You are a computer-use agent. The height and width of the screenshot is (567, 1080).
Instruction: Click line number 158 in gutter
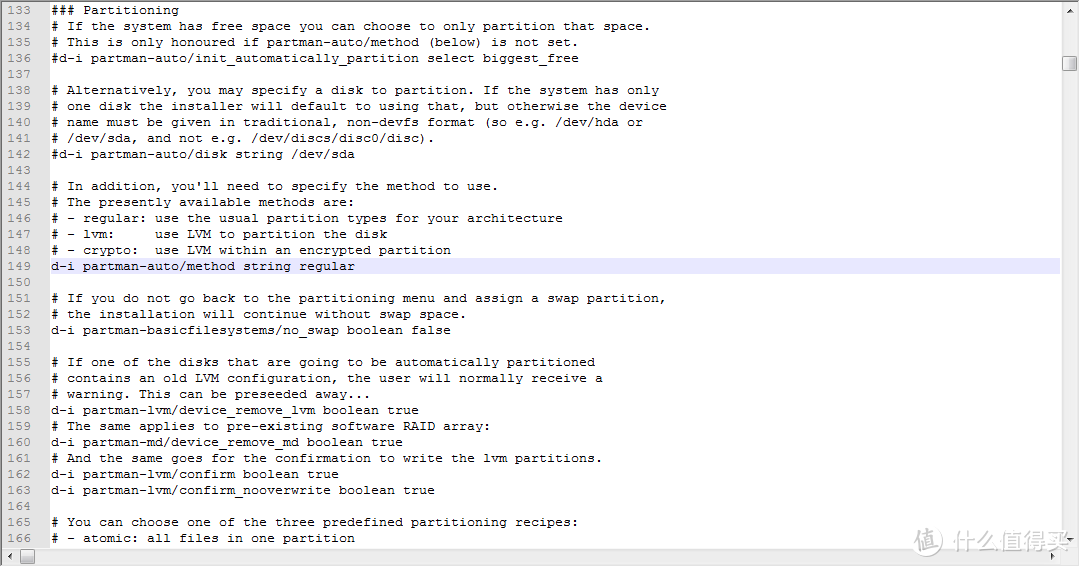click(x=19, y=410)
